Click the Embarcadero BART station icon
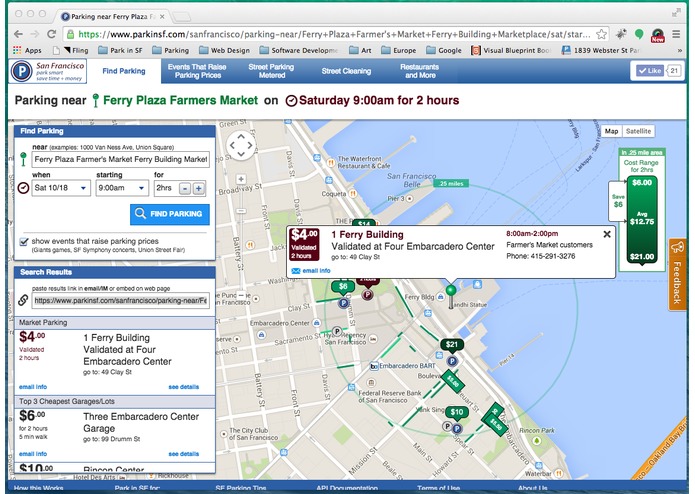The height and width of the screenshot is (494, 695). point(374,366)
